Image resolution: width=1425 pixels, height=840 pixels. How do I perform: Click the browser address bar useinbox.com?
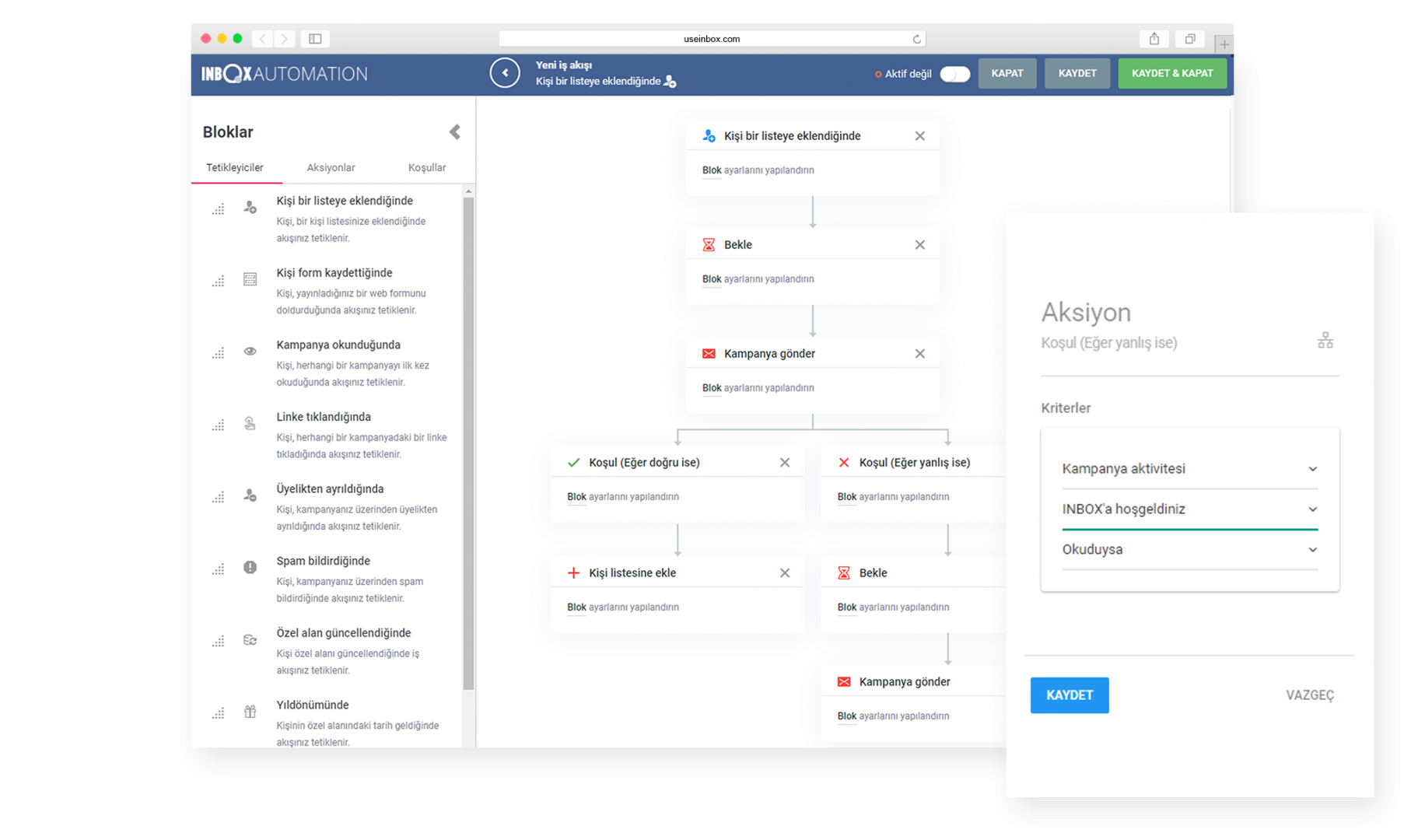pyautogui.click(x=712, y=39)
